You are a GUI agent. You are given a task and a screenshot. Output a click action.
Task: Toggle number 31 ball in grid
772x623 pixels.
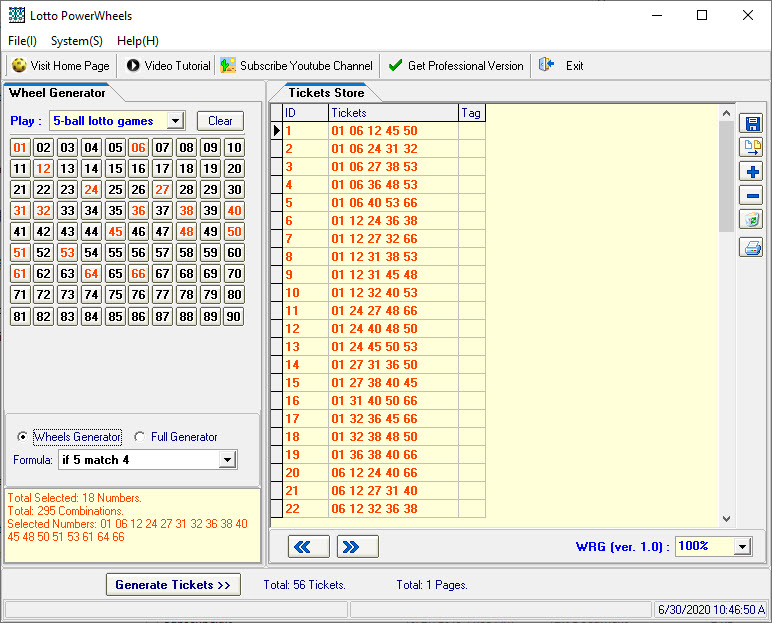(x=20, y=211)
